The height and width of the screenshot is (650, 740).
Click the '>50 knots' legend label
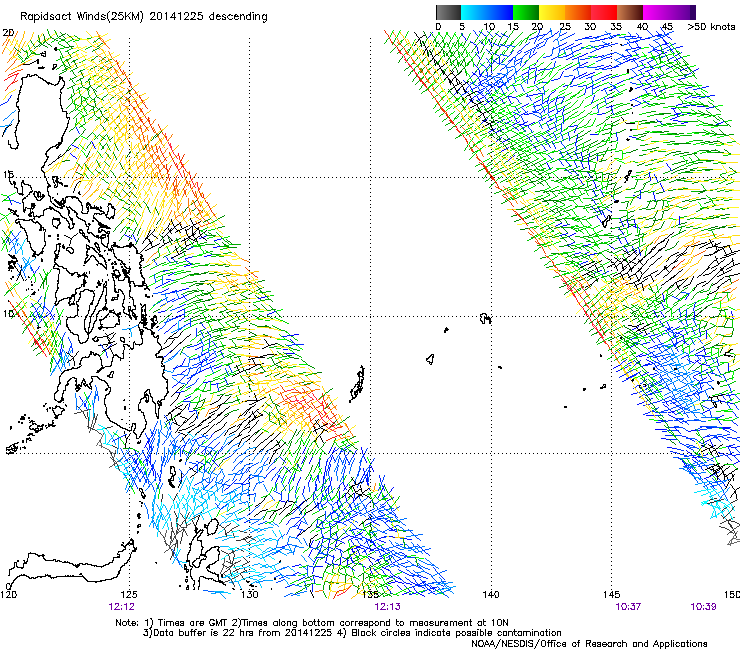coord(711,27)
